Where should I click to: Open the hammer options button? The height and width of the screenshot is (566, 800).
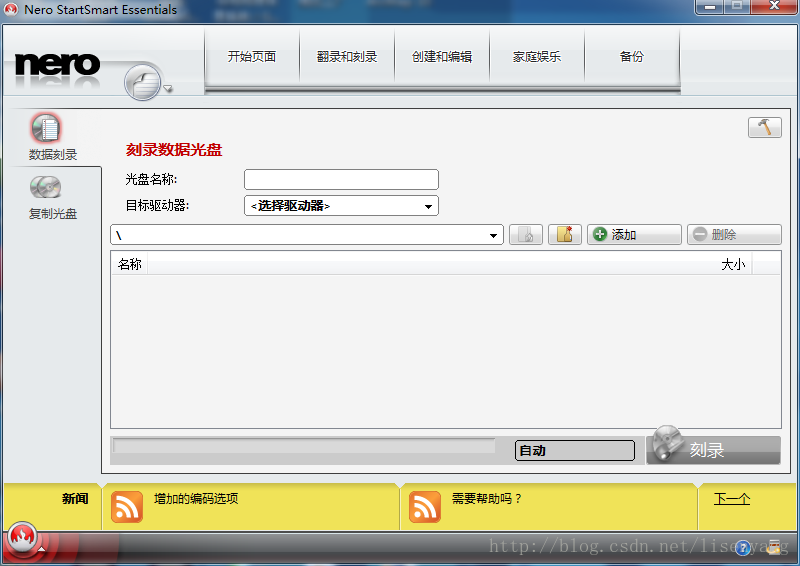(764, 127)
